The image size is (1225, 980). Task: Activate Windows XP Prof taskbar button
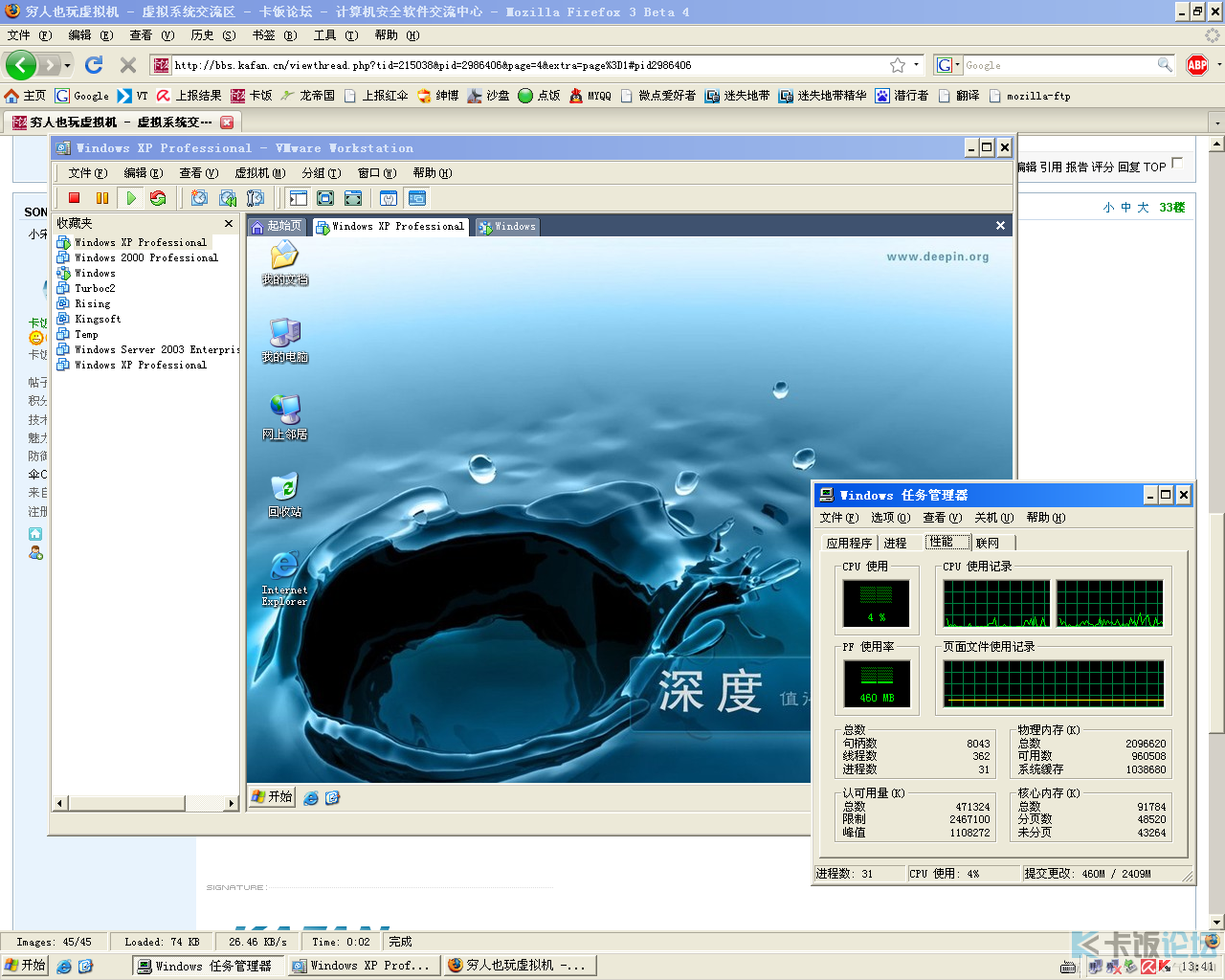tap(364, 966)
